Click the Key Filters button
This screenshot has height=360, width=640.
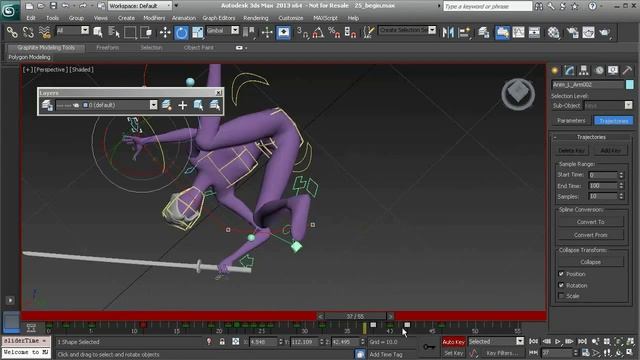click(501, 353)
